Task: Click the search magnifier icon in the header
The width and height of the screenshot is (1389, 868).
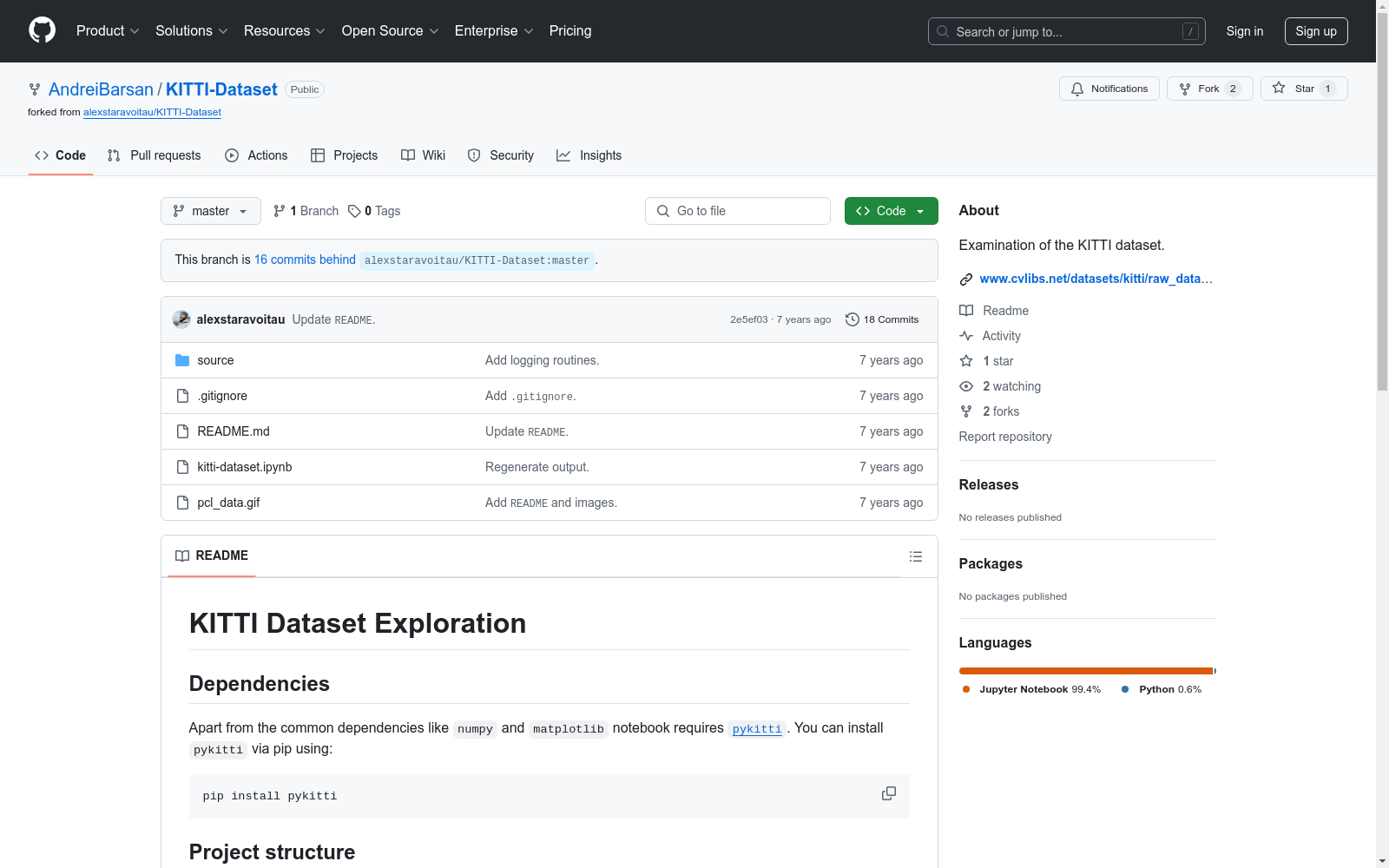Action: coord(943,31)
